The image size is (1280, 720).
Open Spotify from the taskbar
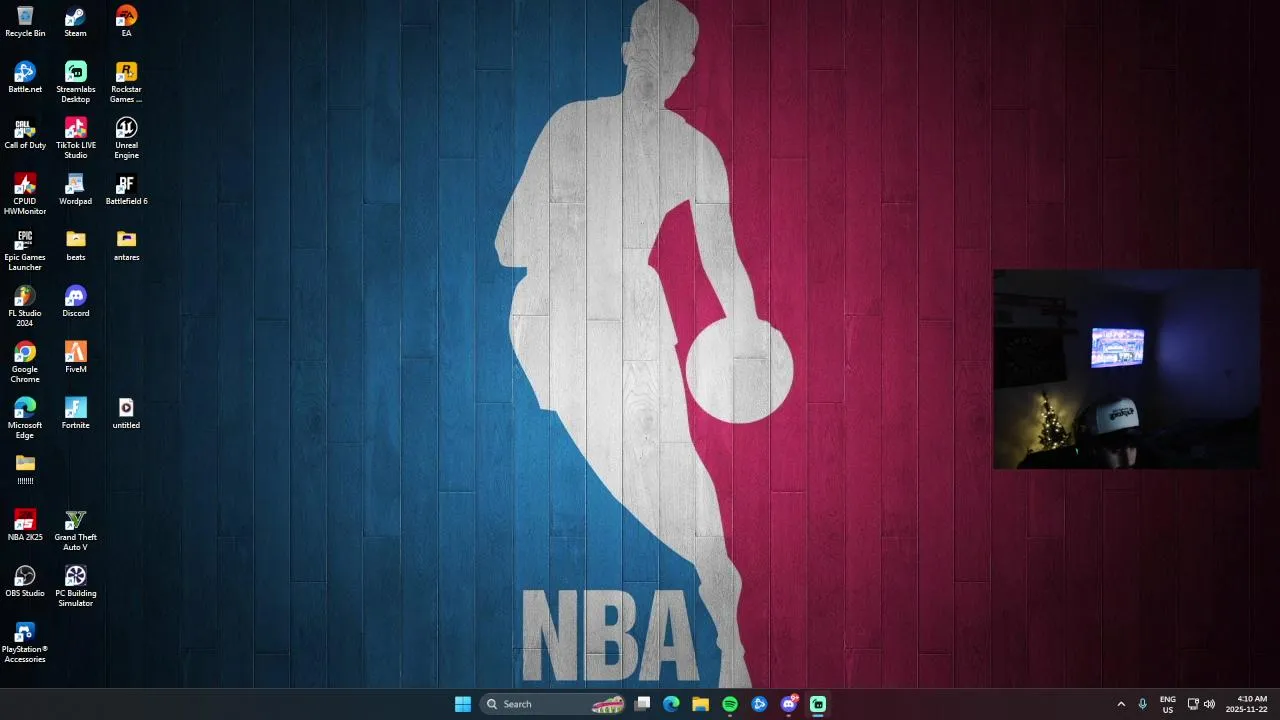(730, 704)
